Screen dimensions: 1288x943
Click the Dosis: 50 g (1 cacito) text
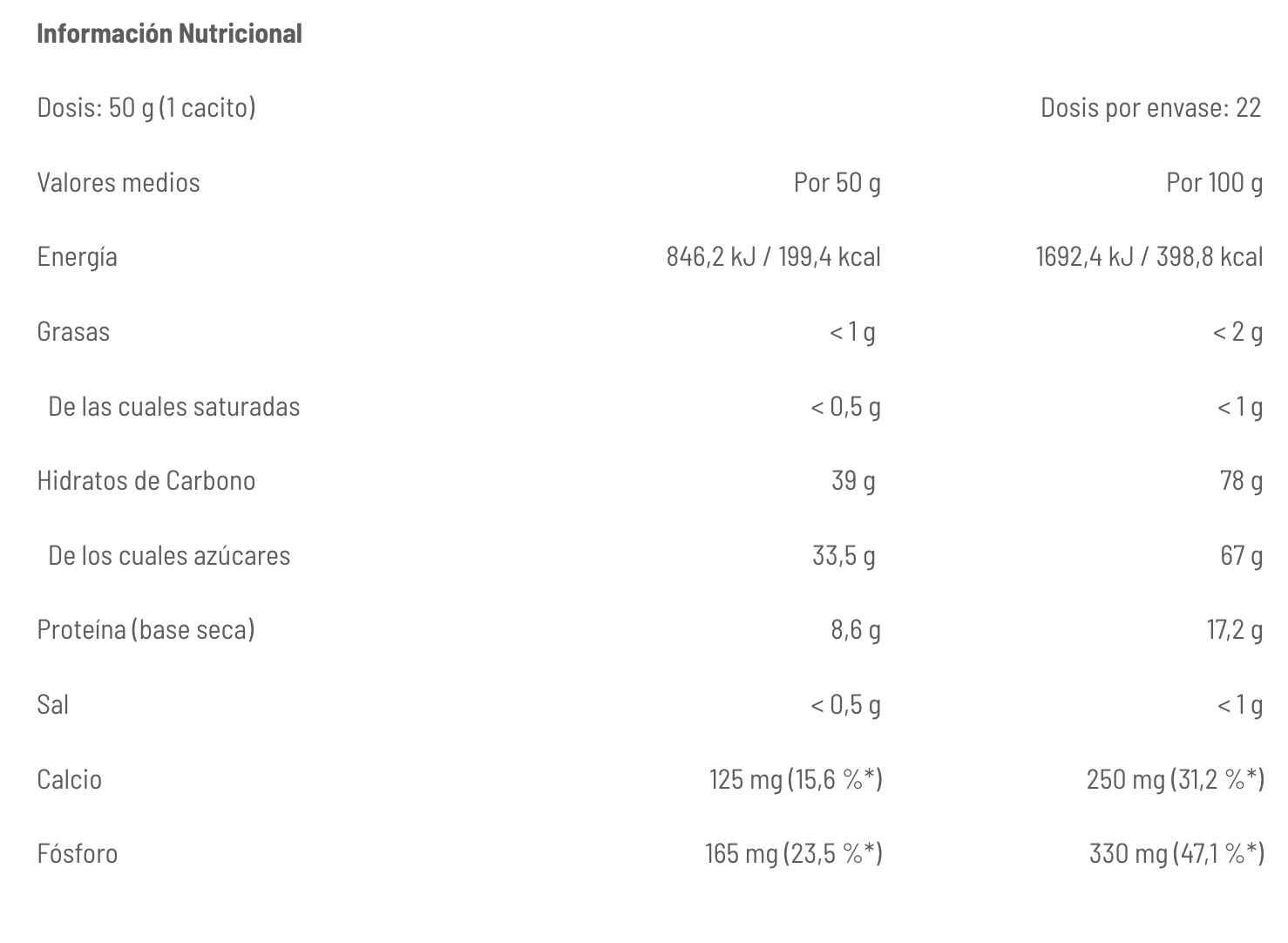point(146,107)
